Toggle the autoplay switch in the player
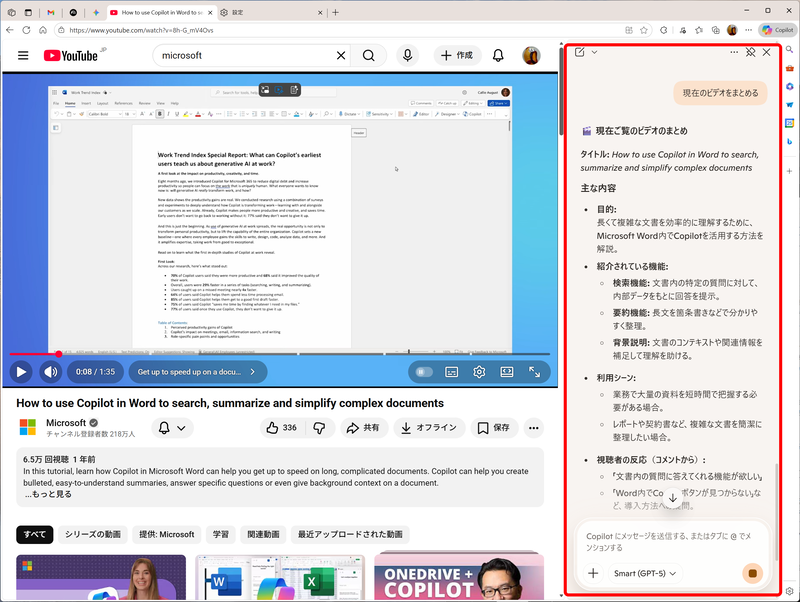Screen dimensions: 800x602 424,371
